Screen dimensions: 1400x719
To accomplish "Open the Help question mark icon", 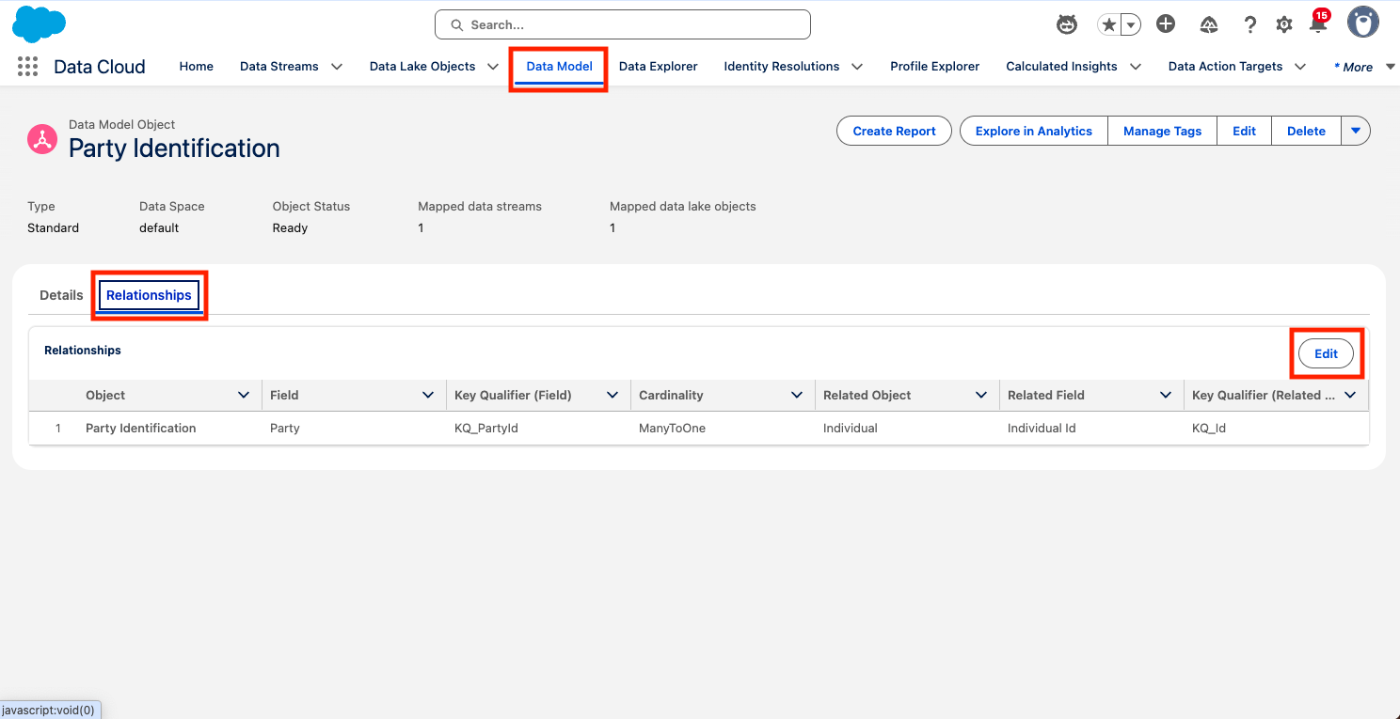I will tap(1250, 25).
